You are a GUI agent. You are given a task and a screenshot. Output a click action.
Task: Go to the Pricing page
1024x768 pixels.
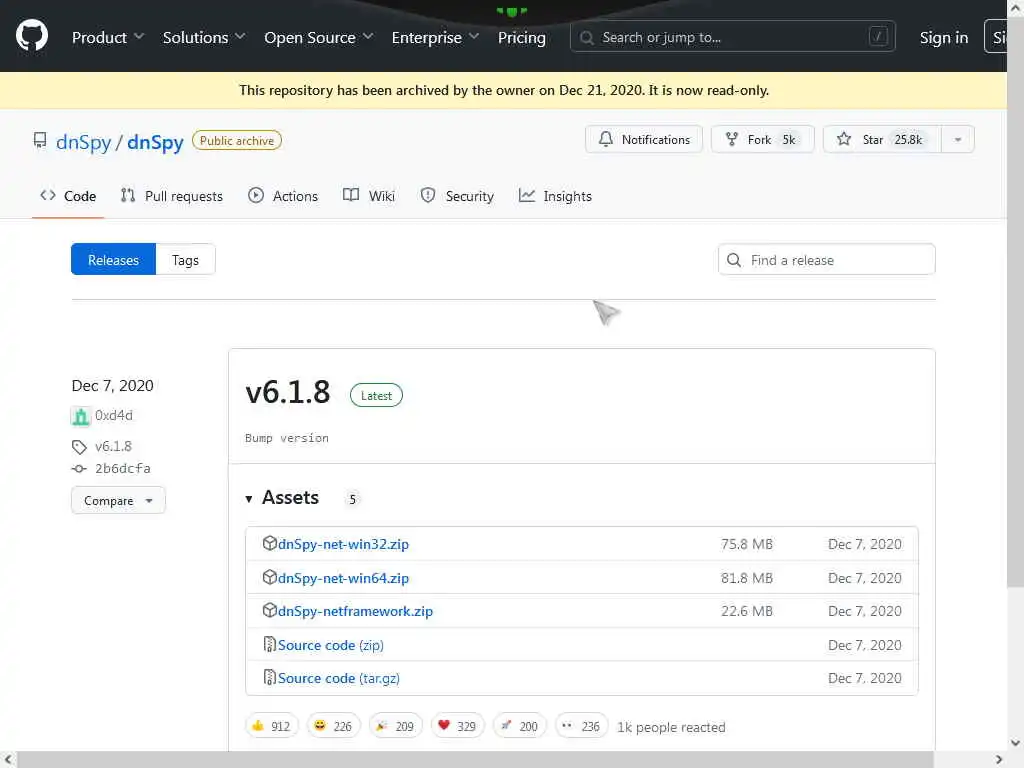pos(522,37)
